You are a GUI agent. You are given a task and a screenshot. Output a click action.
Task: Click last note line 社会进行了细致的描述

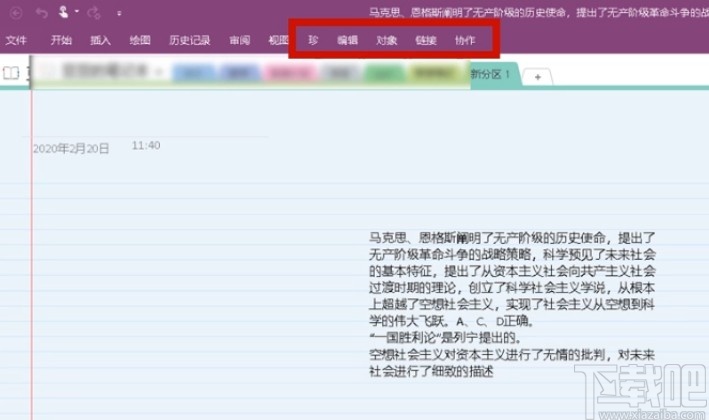pyautogui.click(x=431, y=372)
